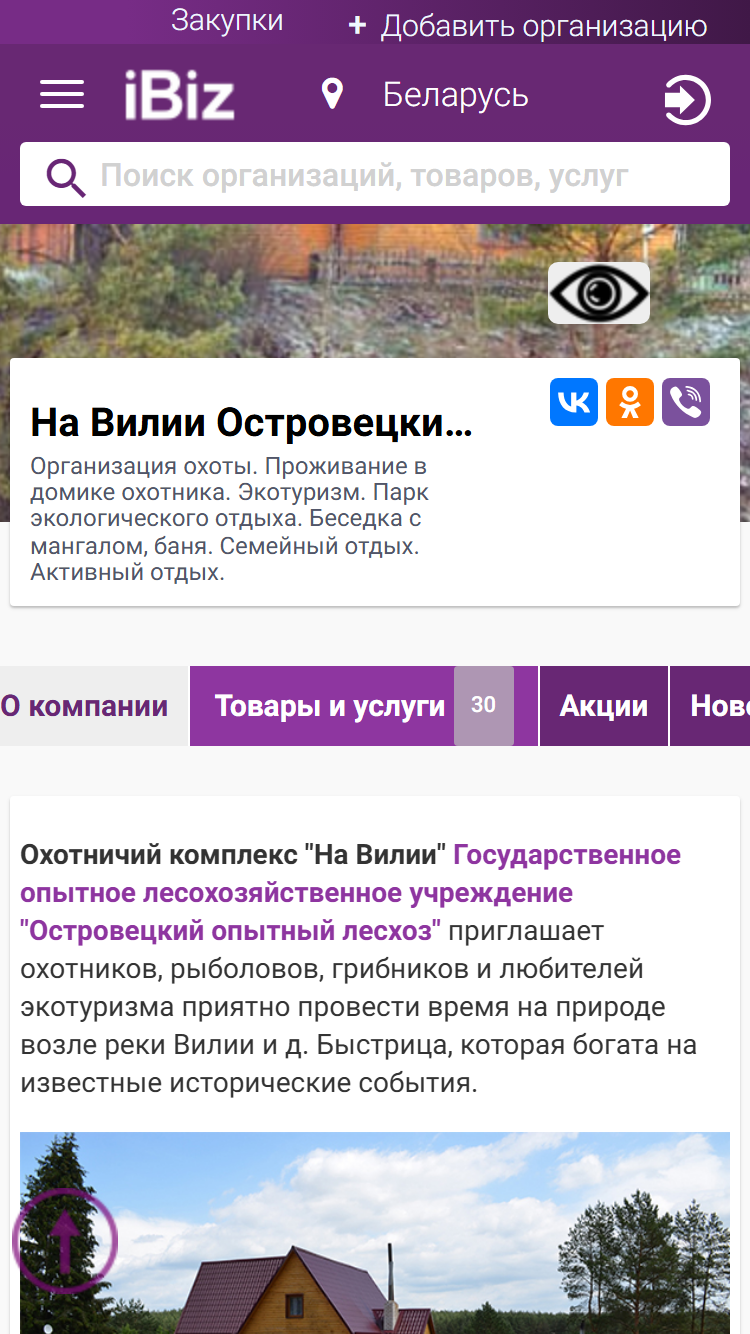Open the VK social page

tap(574, 402)
